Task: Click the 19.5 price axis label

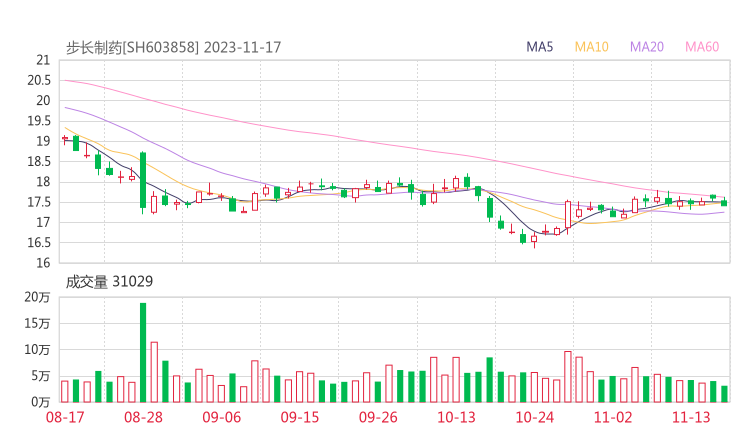Action: [39, 121]
